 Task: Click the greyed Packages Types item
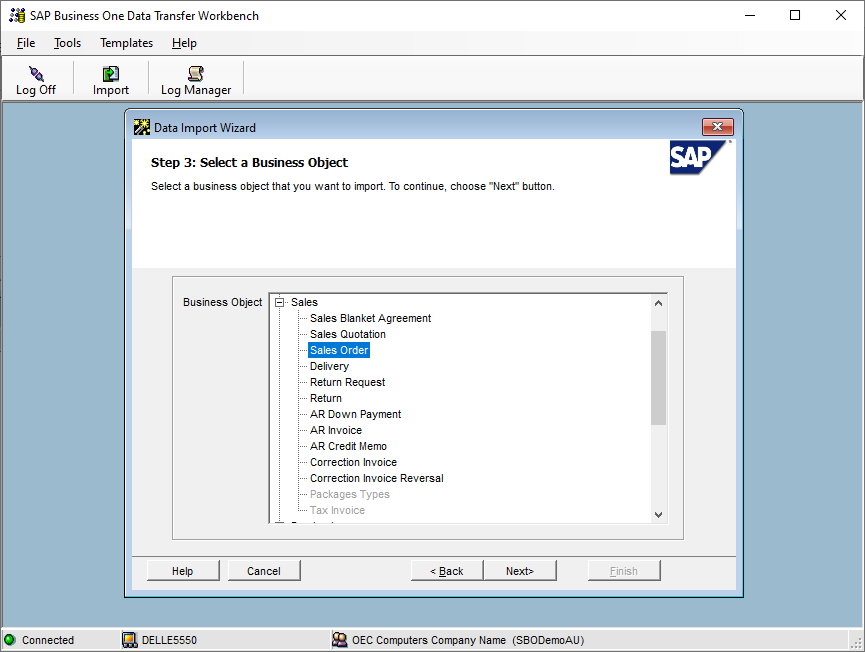tap(349, 494)
